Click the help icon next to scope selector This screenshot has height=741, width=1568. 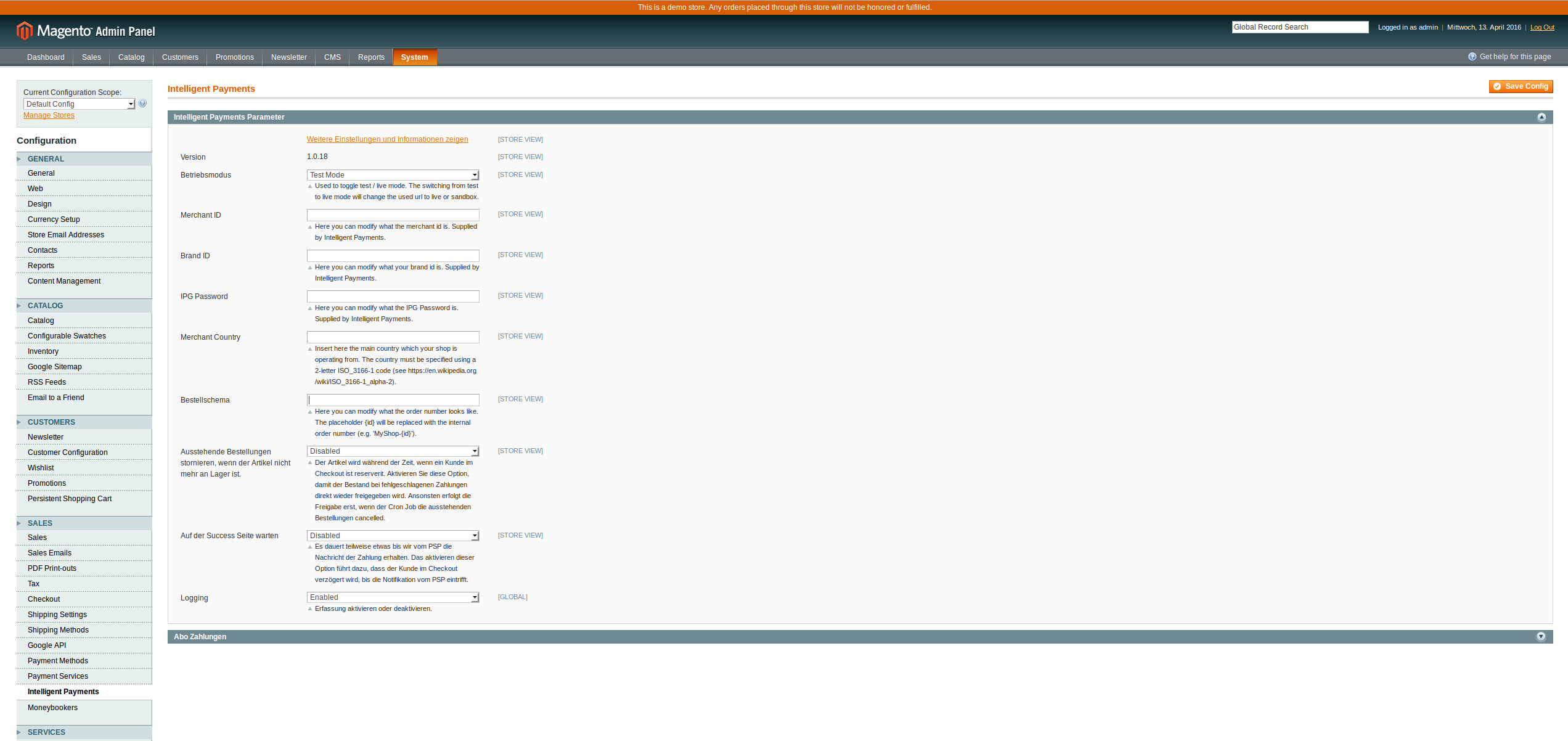point(143,104)
